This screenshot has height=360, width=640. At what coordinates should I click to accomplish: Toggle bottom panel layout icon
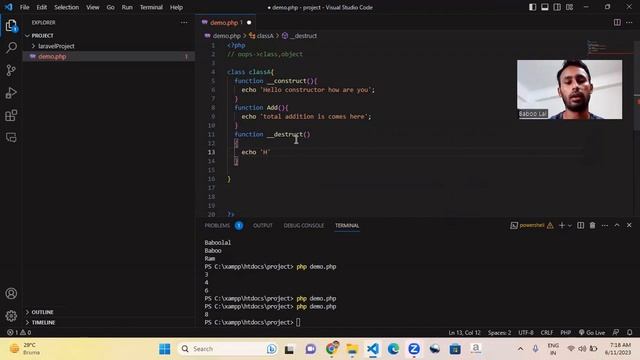[545, 7]
